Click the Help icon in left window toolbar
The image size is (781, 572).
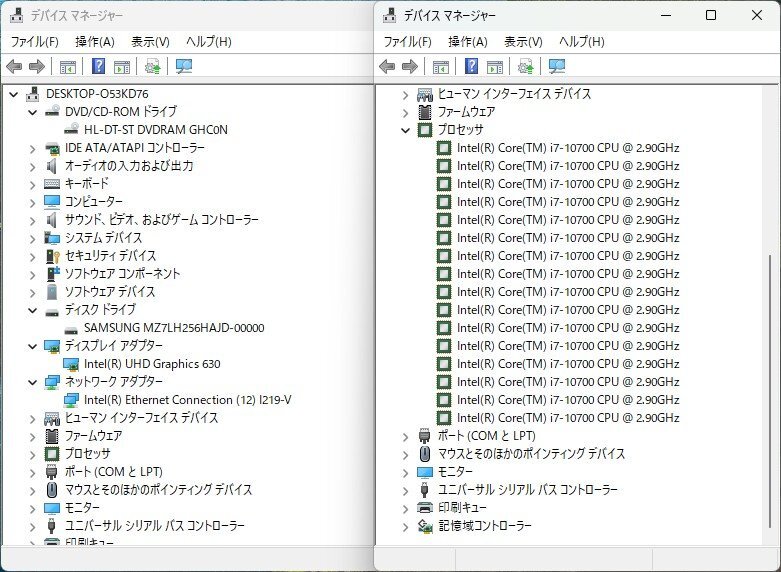pos(99,67)
